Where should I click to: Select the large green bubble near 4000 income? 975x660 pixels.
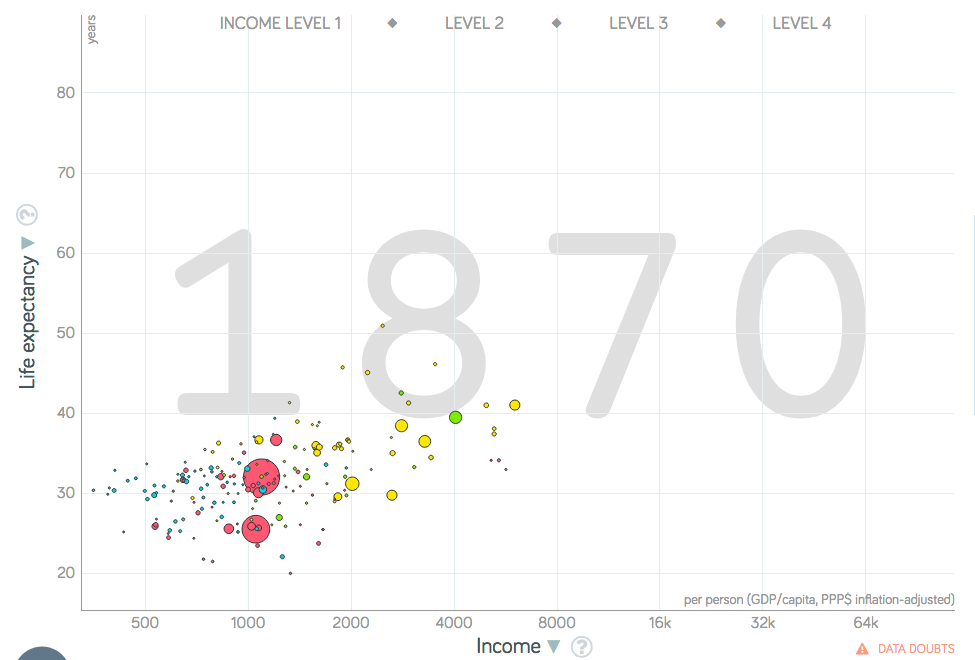click(x=455, y=417)
